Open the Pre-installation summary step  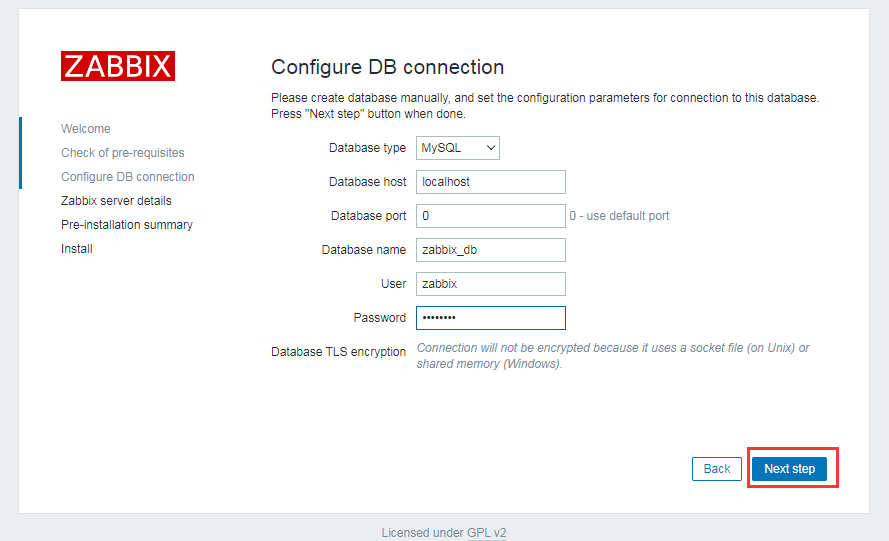coord(126,225)
